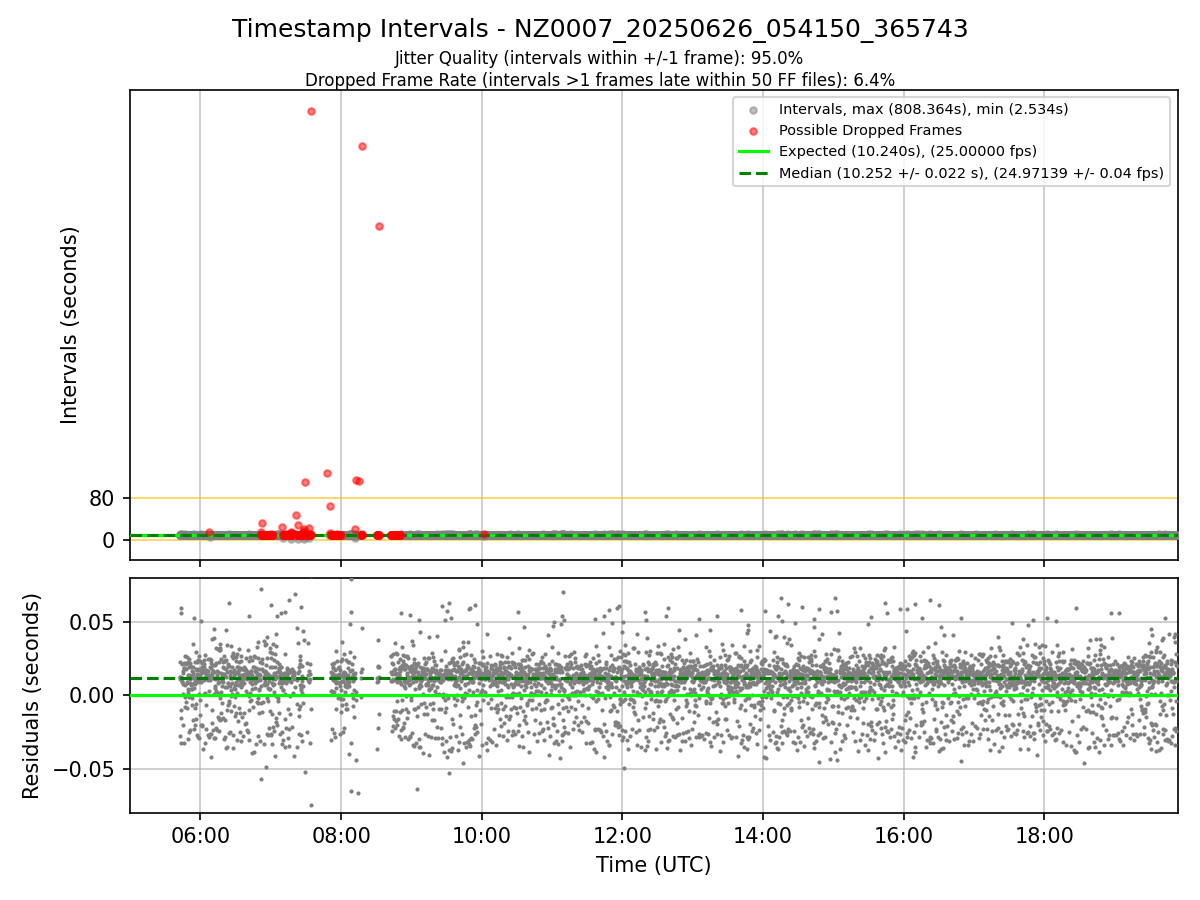The height and width of the screenshot is (900, 1200).
Task: Click the red dot legend marker for Dropped Frames
Action: [755, 130]
